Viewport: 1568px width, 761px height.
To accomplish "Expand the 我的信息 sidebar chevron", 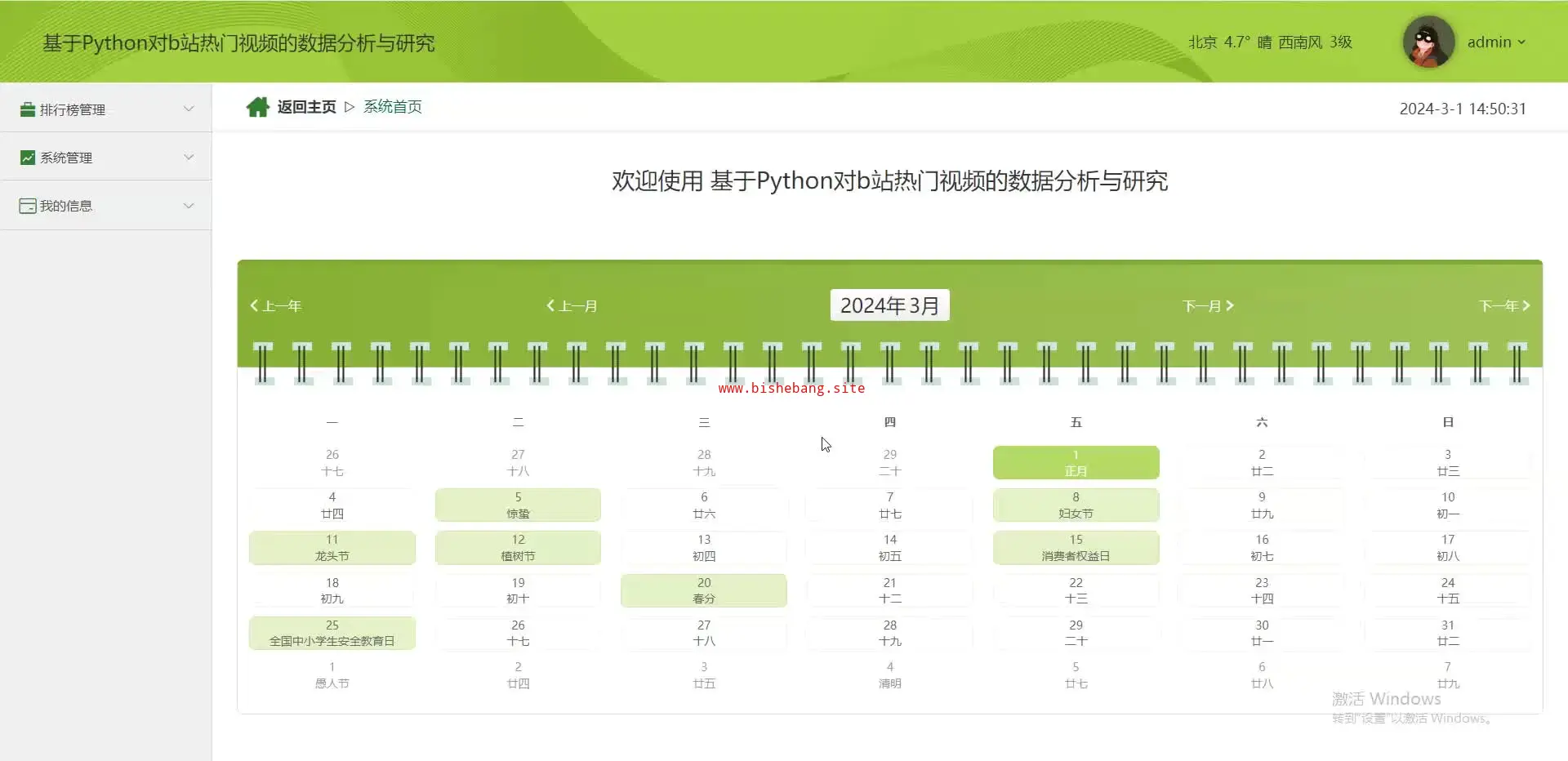I will click(189, 206).
